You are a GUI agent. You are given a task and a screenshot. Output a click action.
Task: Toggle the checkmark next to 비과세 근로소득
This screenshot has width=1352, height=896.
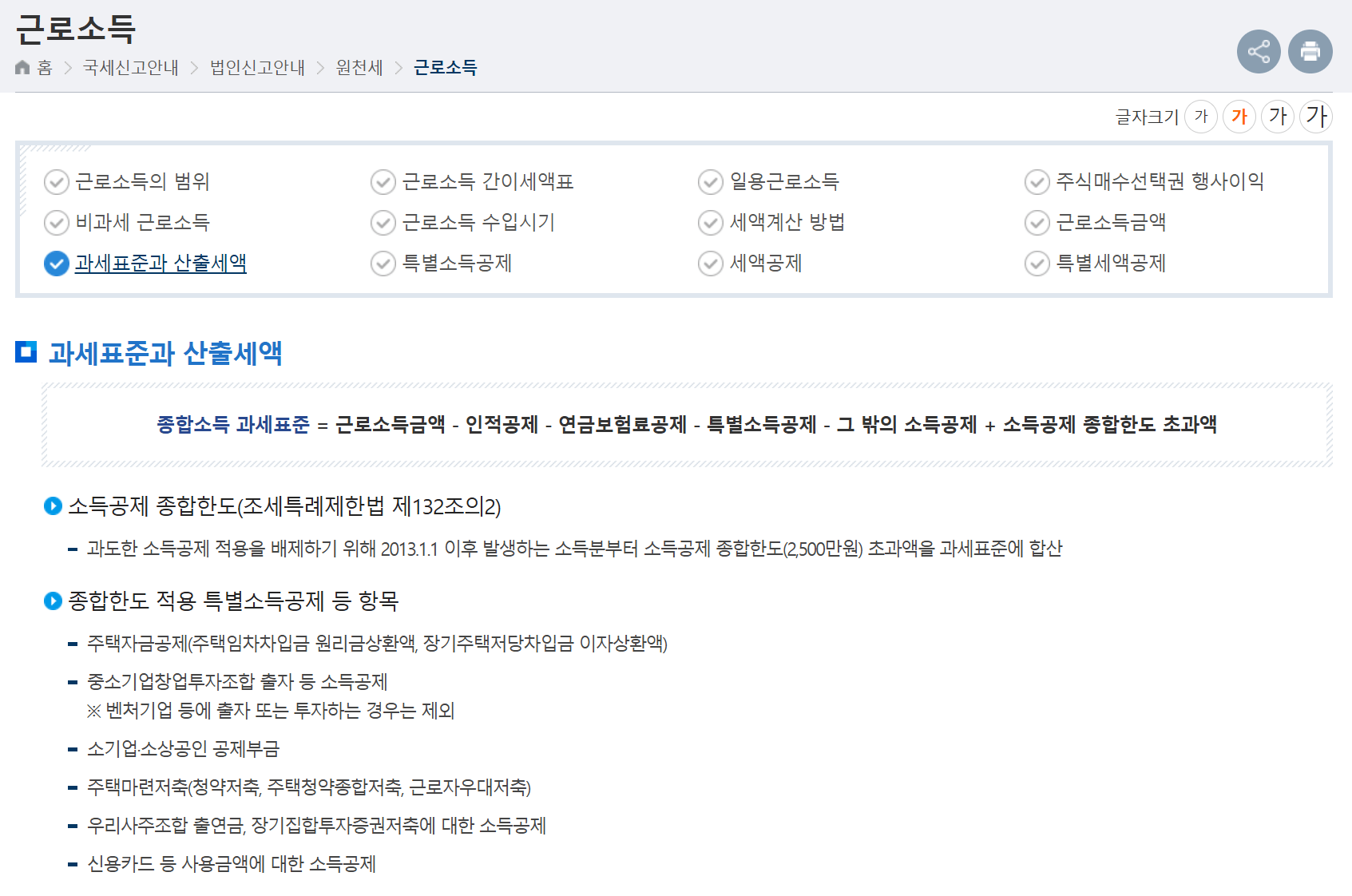coord(55,223)
